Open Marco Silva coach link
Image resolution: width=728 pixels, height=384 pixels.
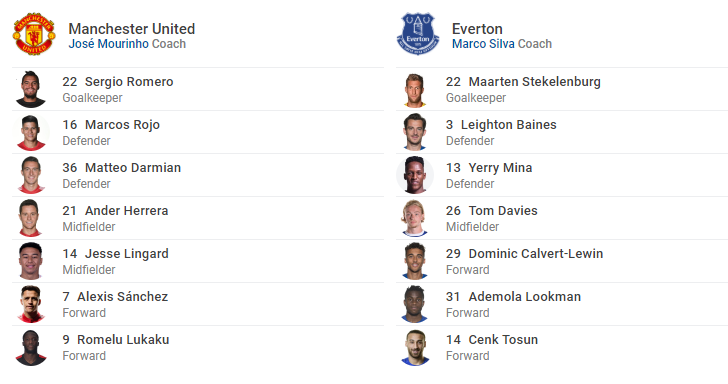pyautogui.click(x=483, y=44)
